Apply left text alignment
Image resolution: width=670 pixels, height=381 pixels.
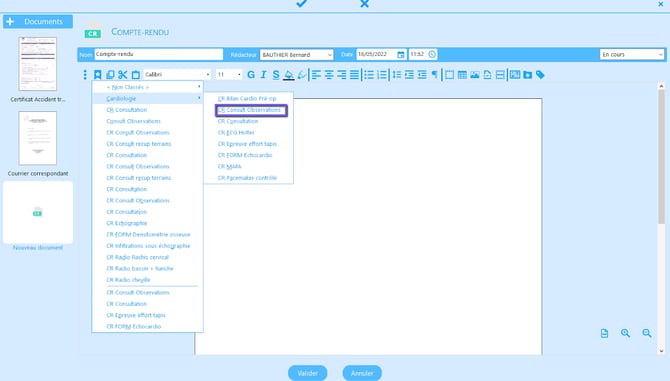tap(316, 75)
